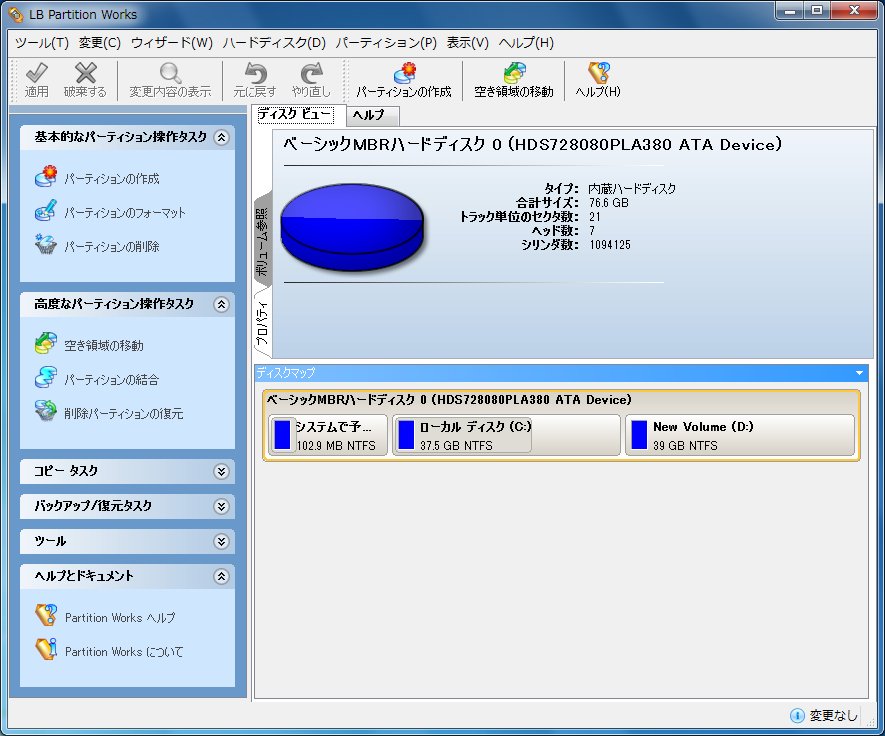
Task: Click the disk map header ベーシックMBRハードディスク 0
Action: (x=449, y=400)
